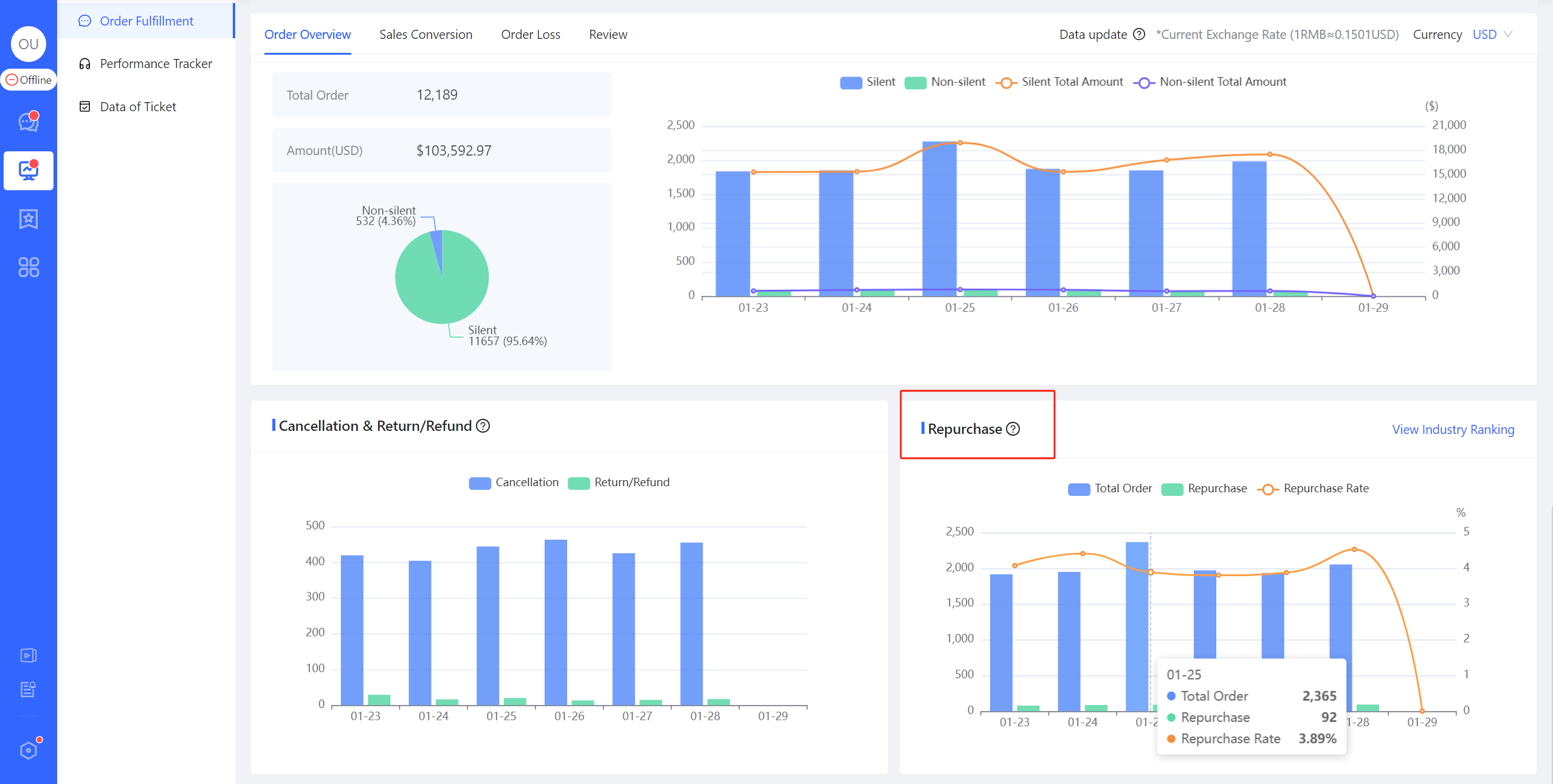
Task: Click the Non-silent 532 (4.36%) label
Action: click(x=386, y=216)
